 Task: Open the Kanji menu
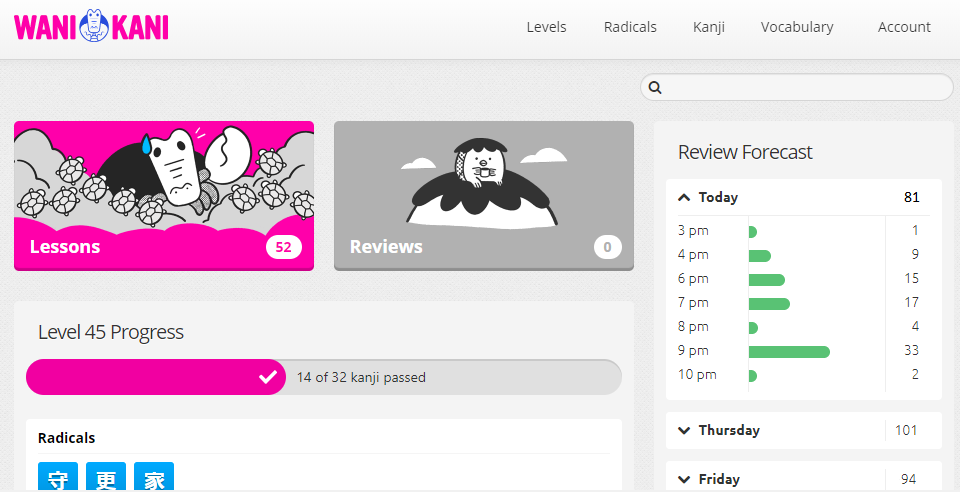(709, 27)
